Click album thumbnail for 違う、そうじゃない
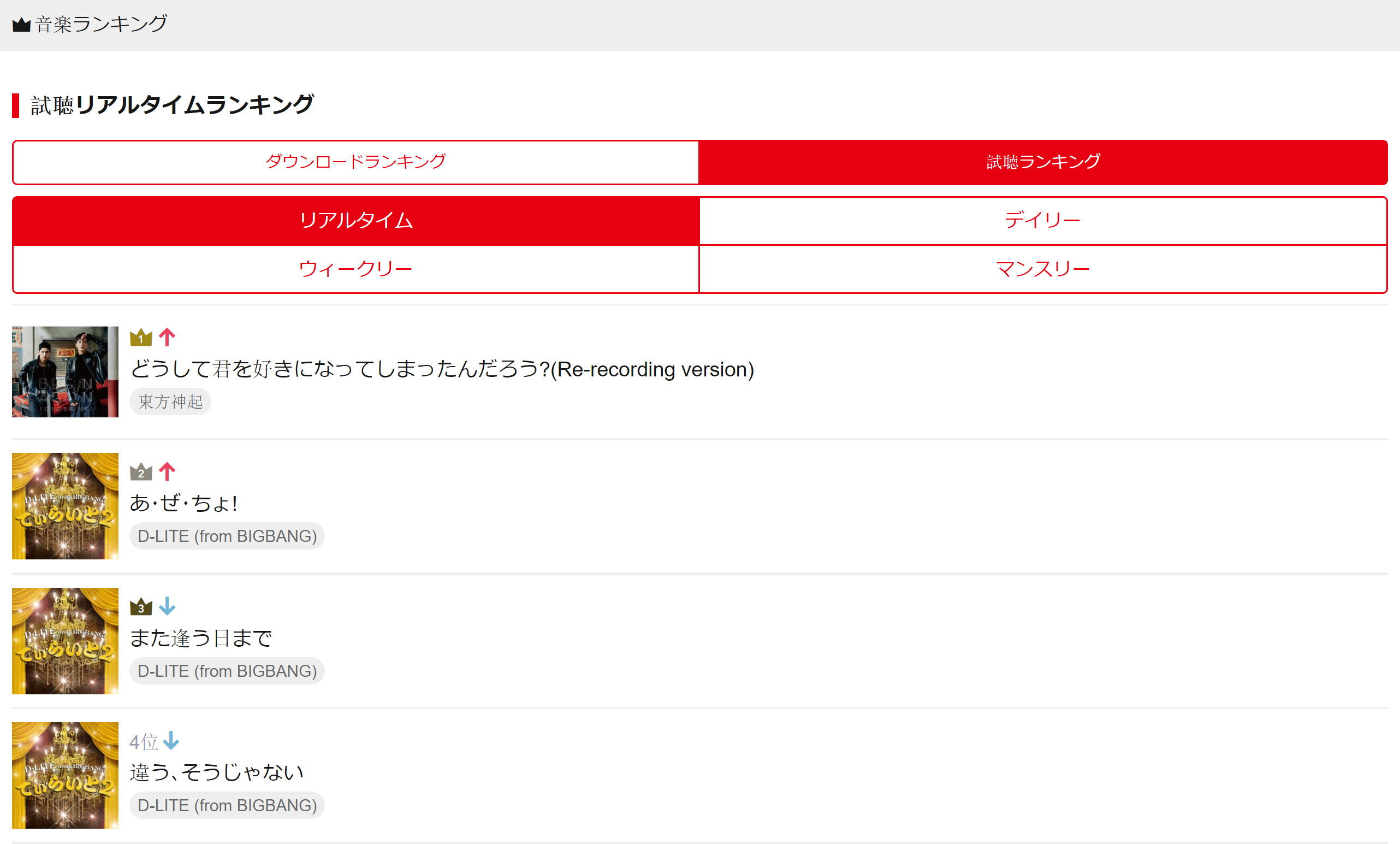The image size is (1400, 844). (66, 775)
